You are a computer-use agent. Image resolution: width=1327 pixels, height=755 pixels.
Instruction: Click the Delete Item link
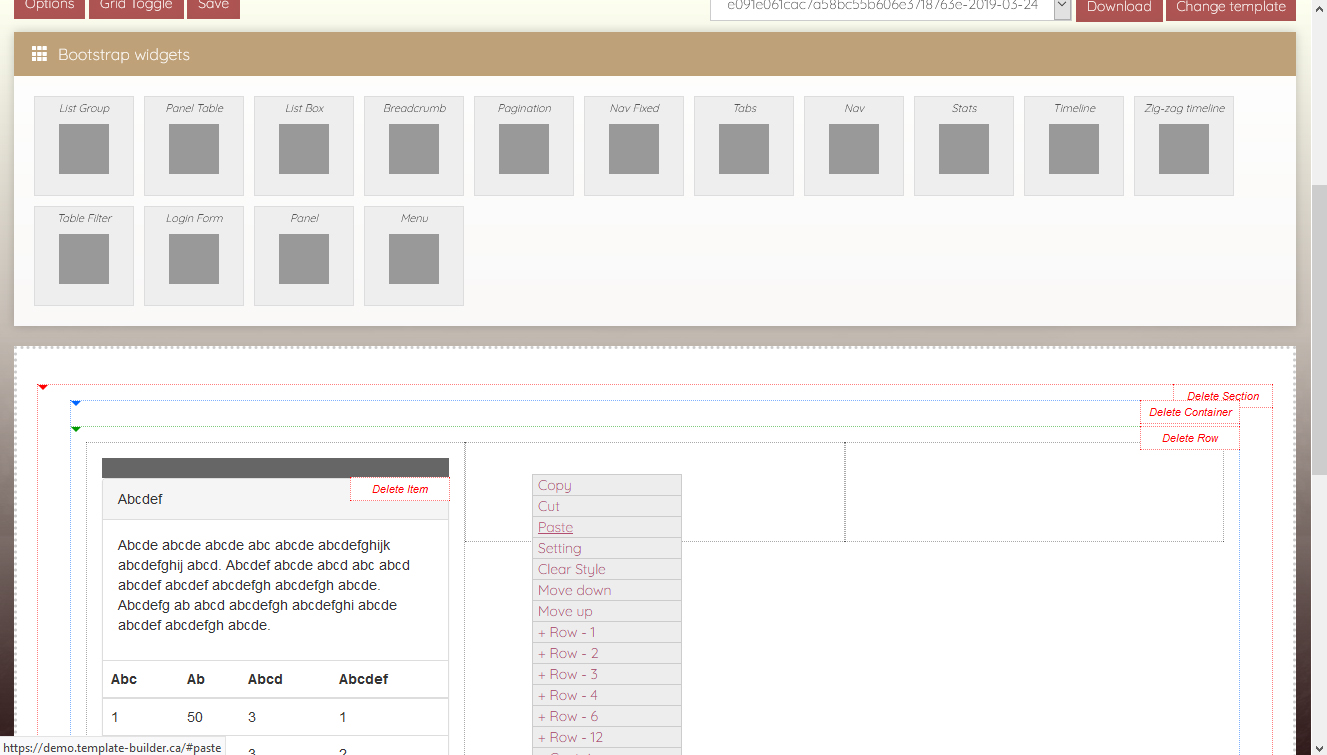400,489
